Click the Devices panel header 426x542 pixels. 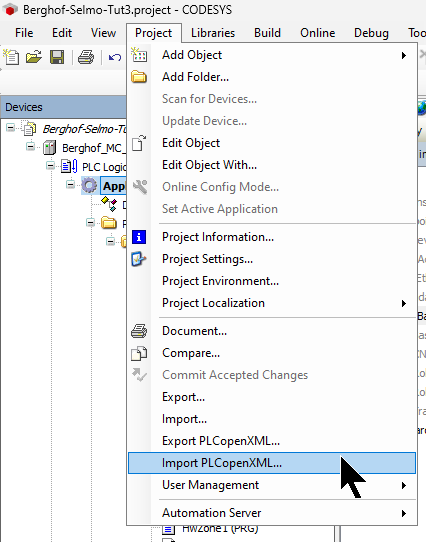point(64,107)
